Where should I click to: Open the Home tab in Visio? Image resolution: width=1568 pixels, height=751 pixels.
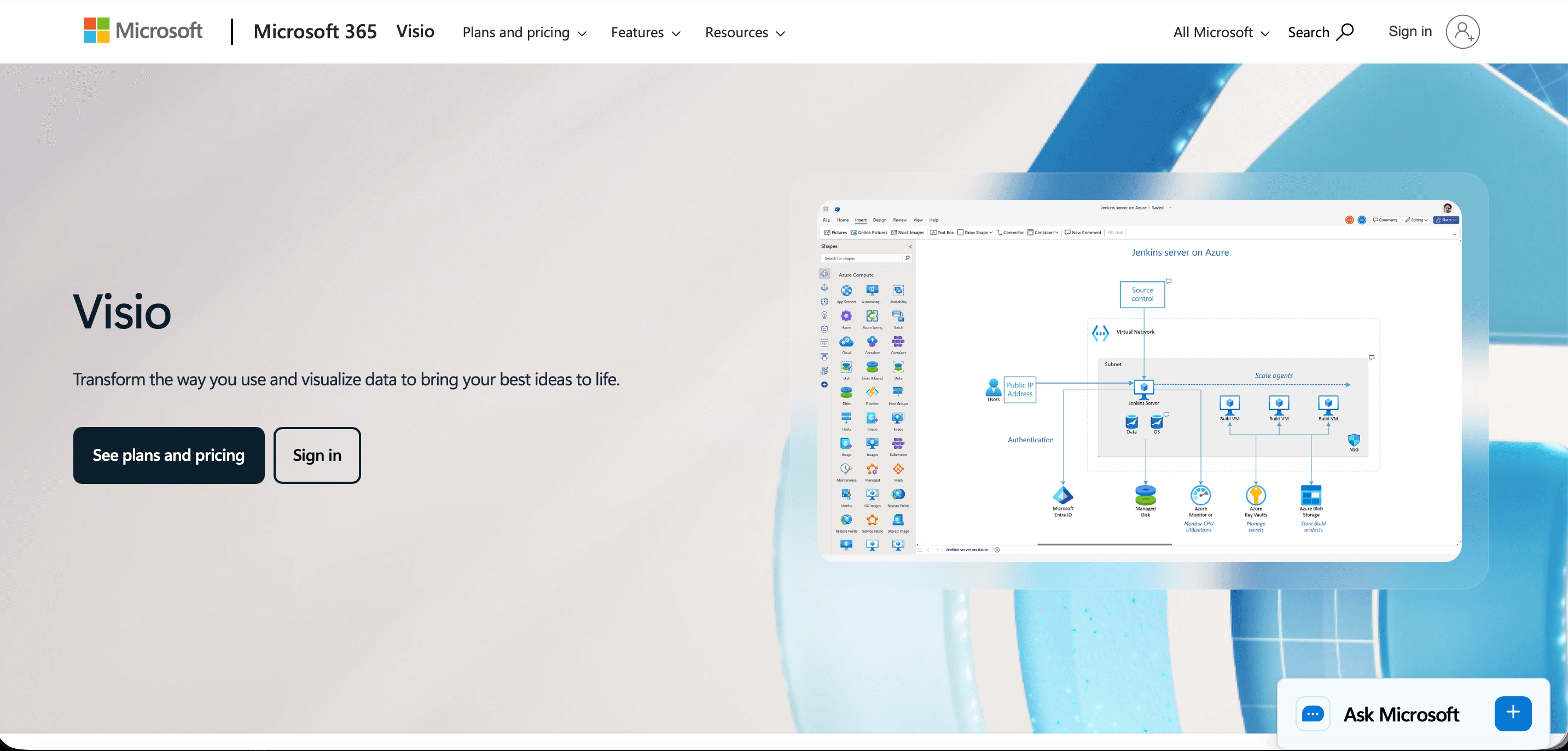click(x=843, y=220)
